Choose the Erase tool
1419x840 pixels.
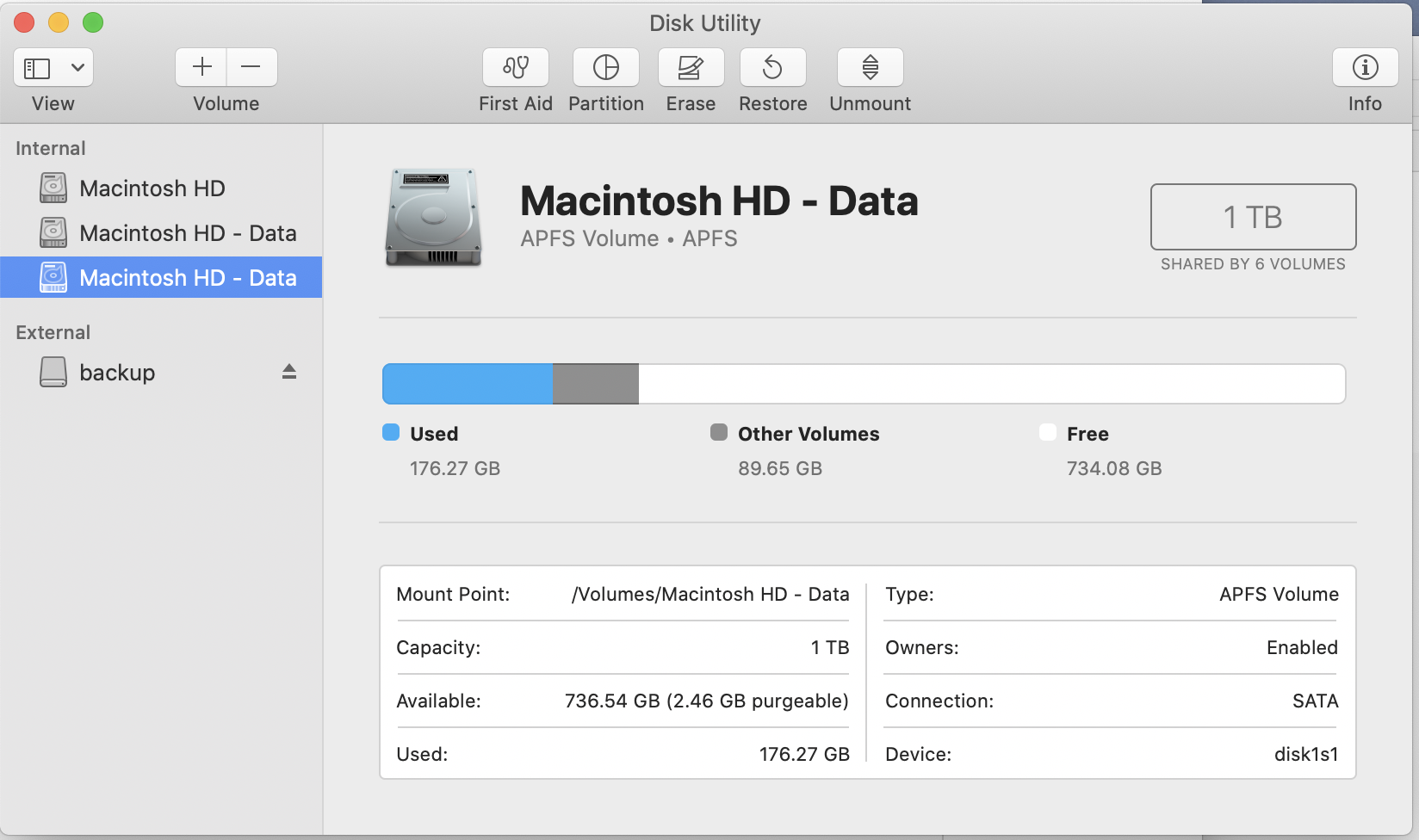tap(691, 67)
